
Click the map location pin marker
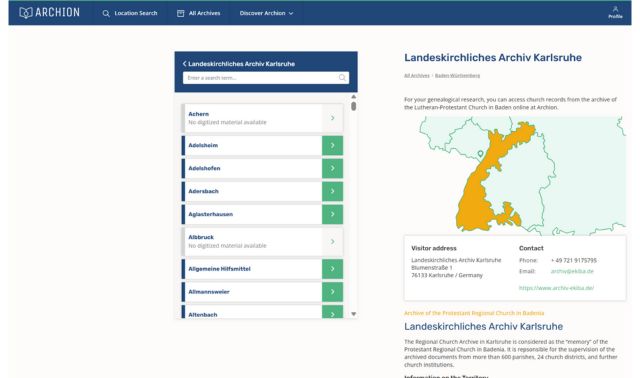480,153
